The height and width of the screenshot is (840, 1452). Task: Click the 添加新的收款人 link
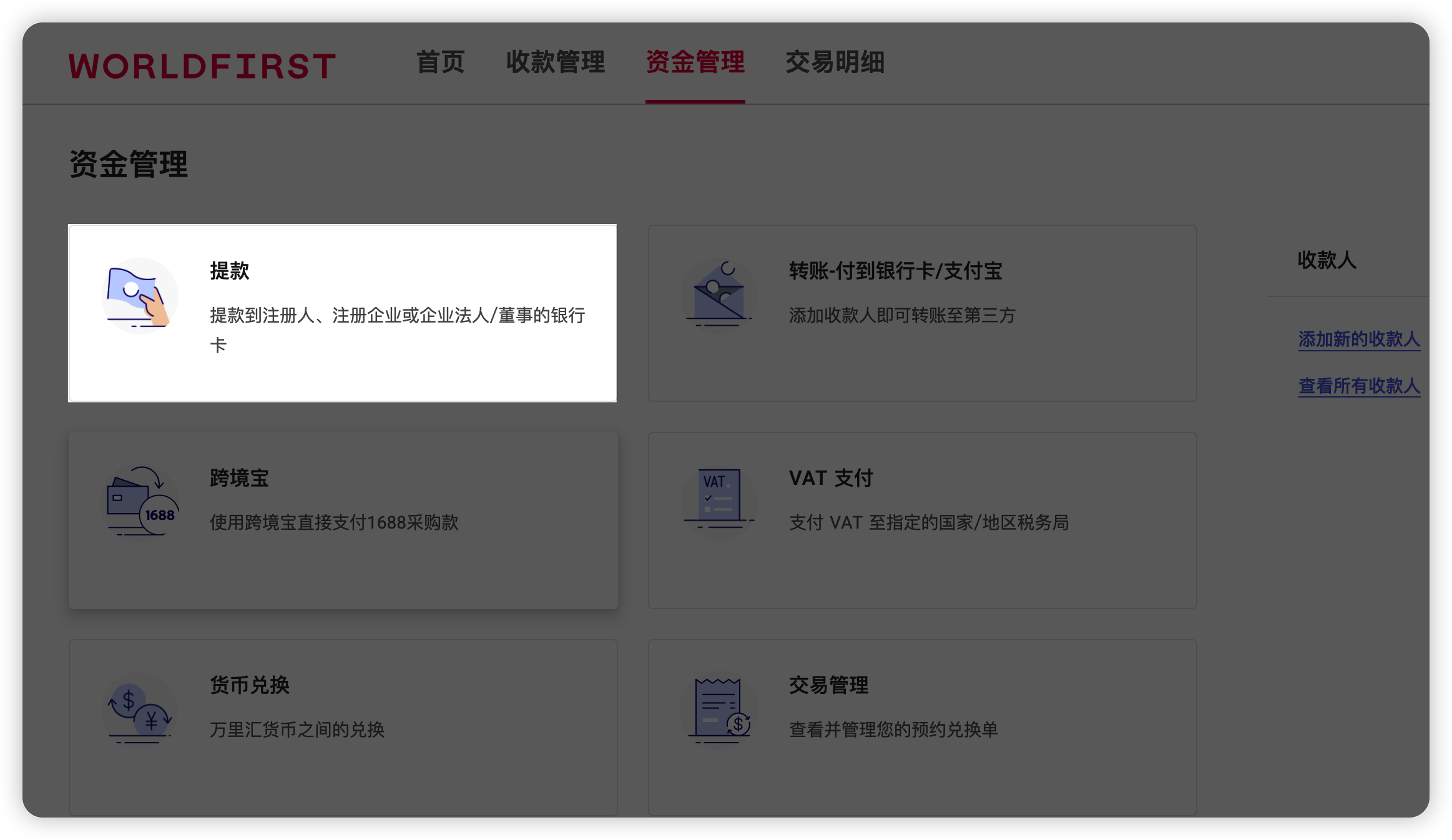pyautogui.click(x=1358, y=339)
